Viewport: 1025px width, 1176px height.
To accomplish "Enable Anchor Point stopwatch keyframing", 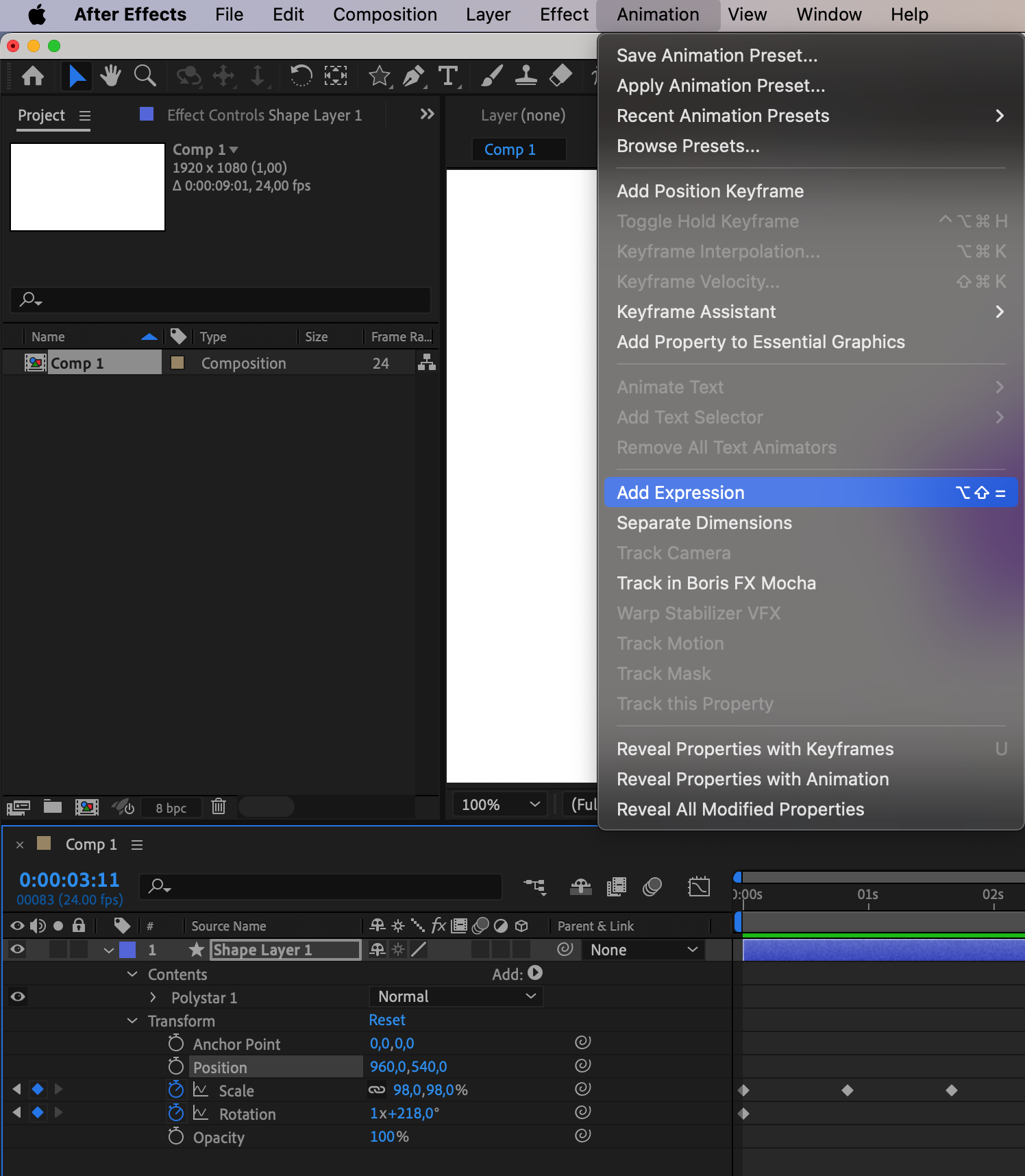I will pos(176,1043).
